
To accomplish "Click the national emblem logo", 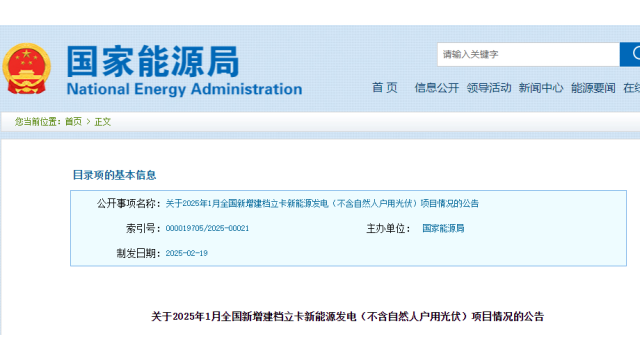I will click(27, 69).
